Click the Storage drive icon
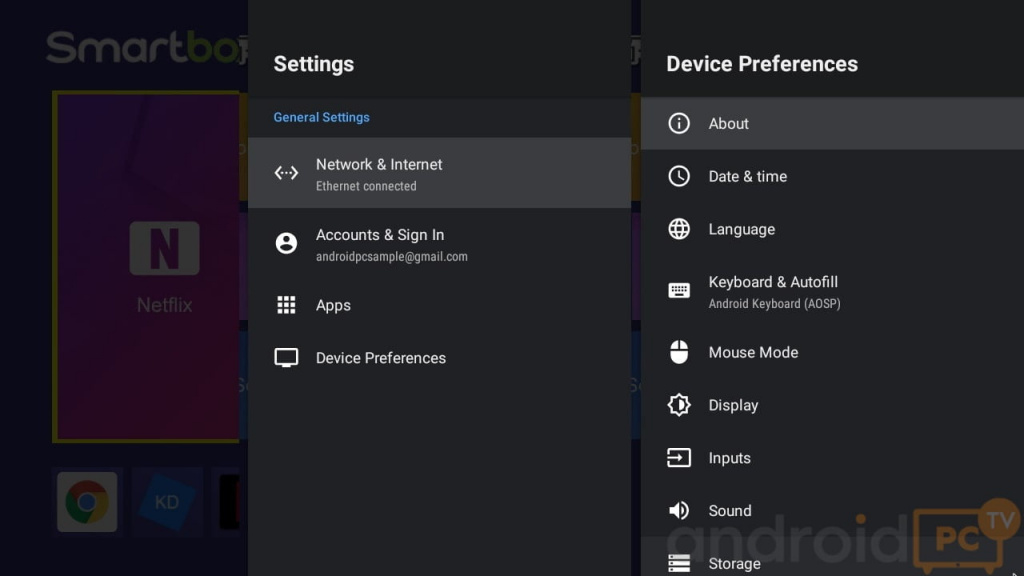Viewport: 1024px width, 576px height. [679, 563]
